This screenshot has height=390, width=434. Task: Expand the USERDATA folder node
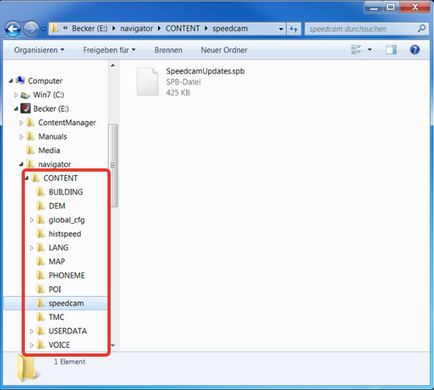coord(32,331)
